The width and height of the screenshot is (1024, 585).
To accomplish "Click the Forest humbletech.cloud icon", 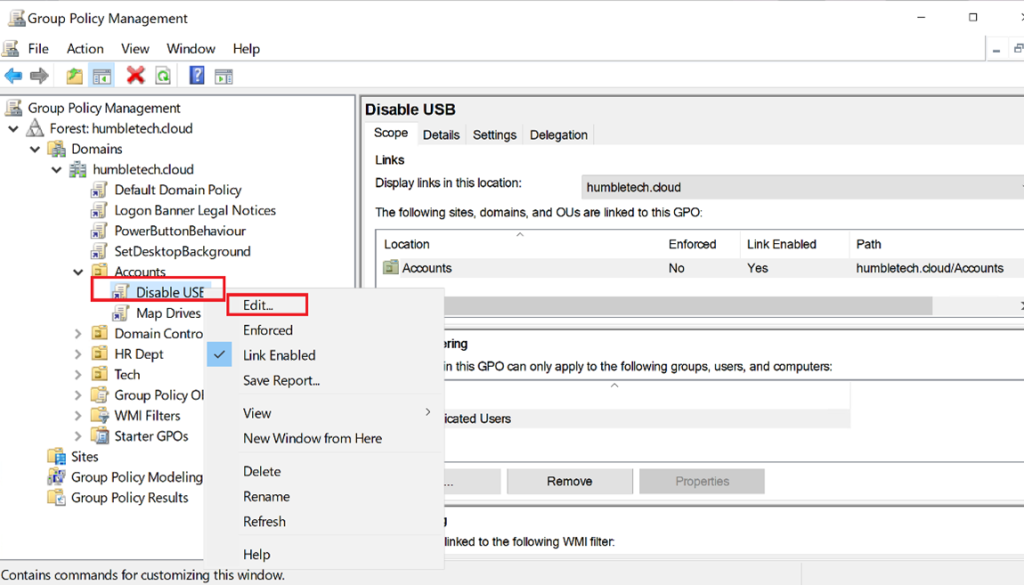I will point(35,128).
